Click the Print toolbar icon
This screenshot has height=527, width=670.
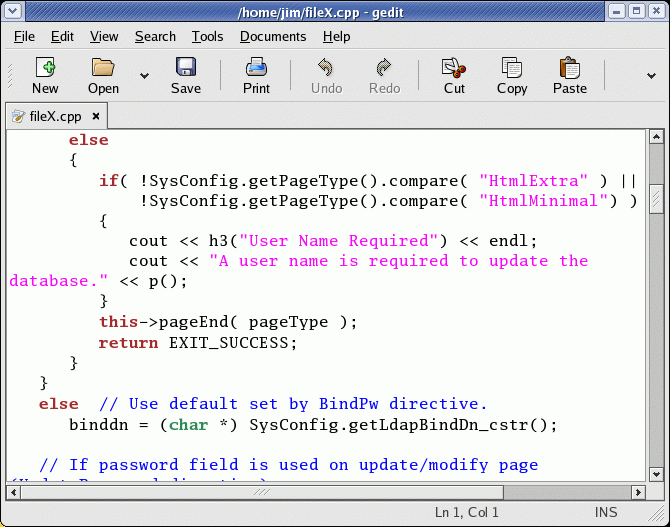click(256, 68)
